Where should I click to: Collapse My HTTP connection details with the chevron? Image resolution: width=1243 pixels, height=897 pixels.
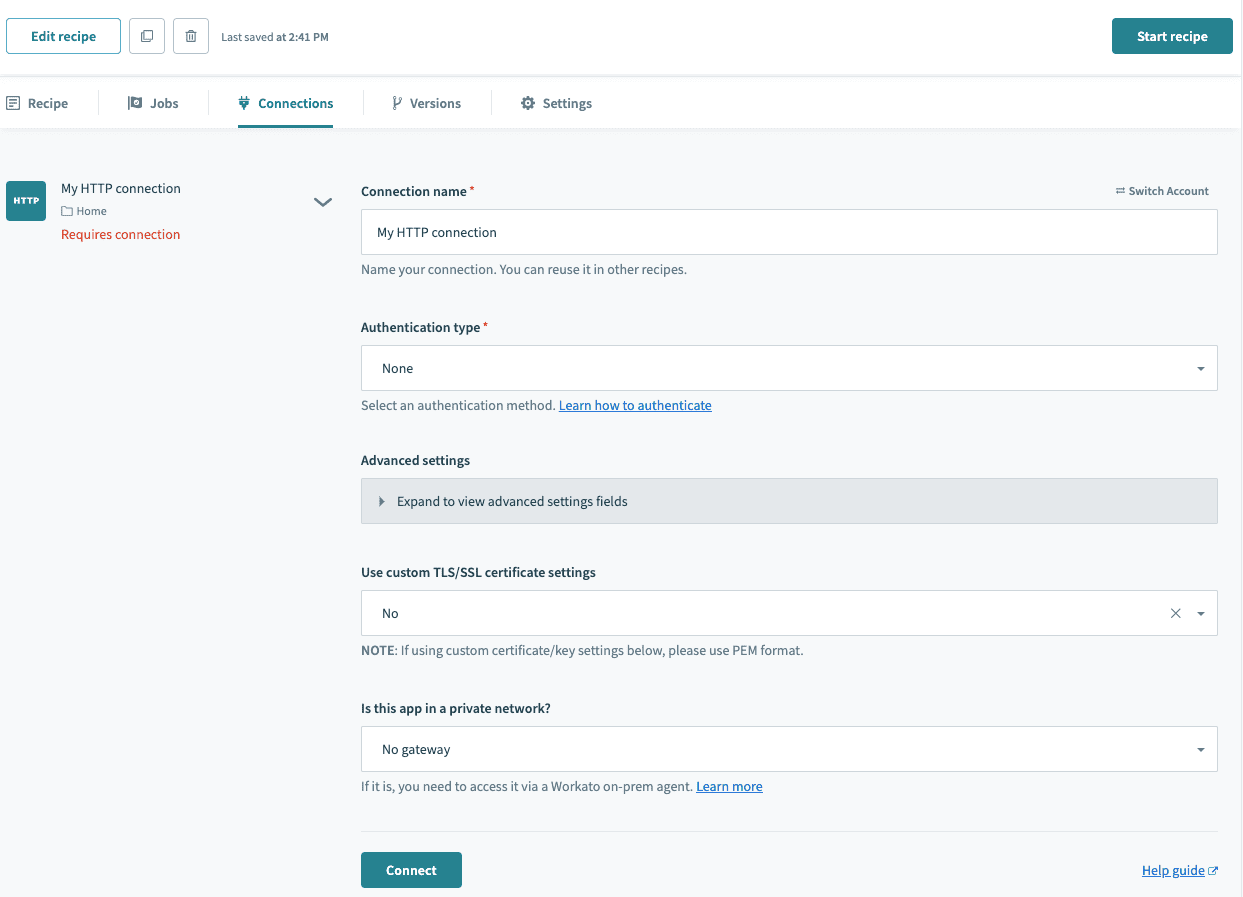(x=323, y=201)
